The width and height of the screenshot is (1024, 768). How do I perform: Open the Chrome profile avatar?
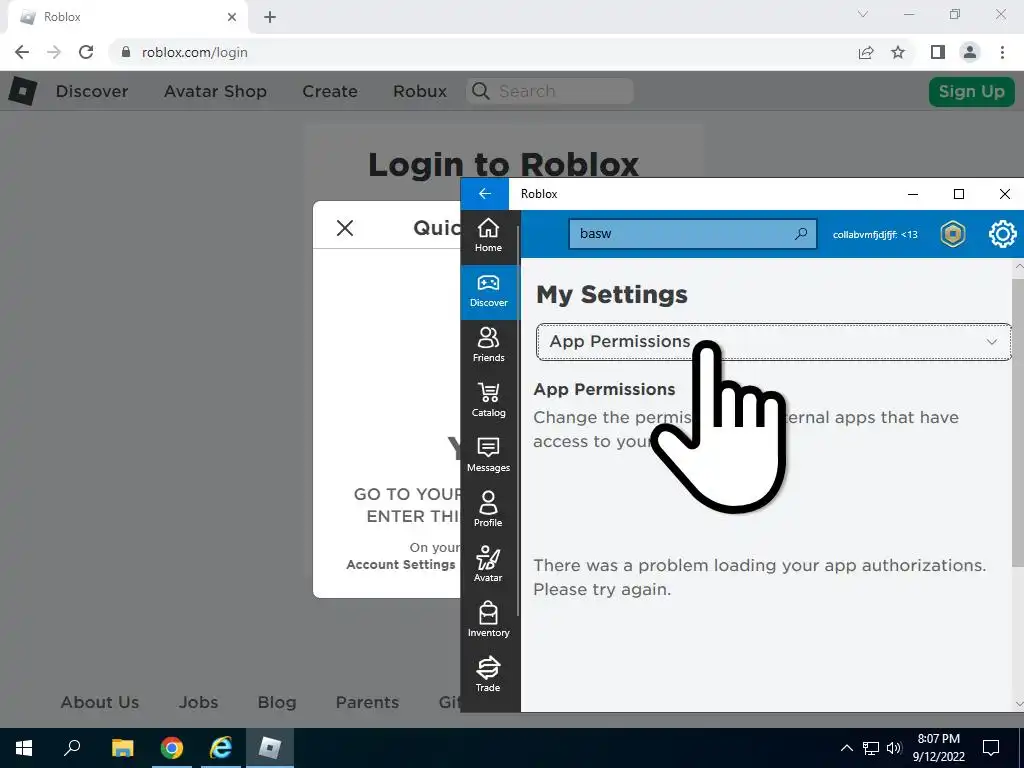click(x=970, y=52)
